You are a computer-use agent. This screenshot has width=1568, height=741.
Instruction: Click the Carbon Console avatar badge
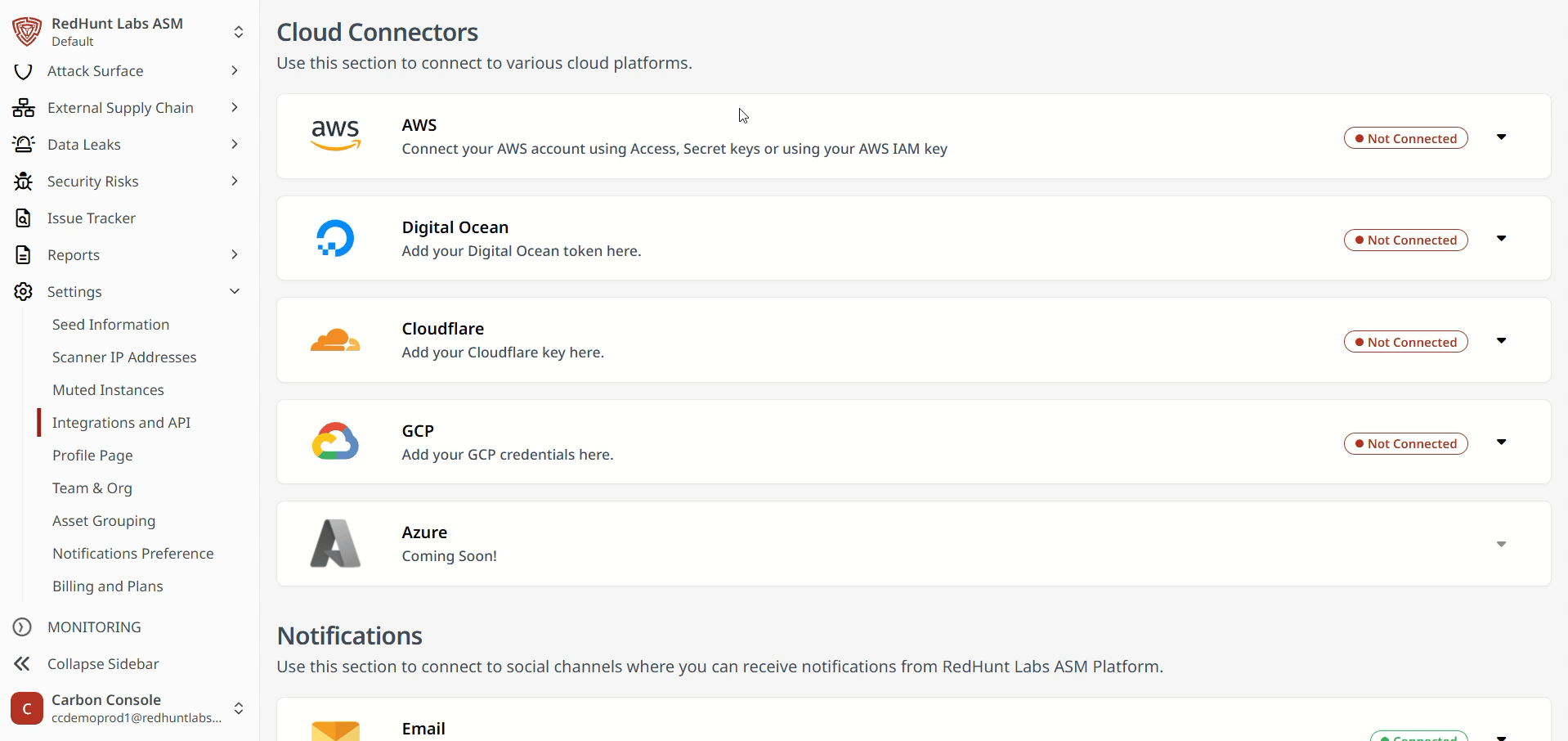27,708
